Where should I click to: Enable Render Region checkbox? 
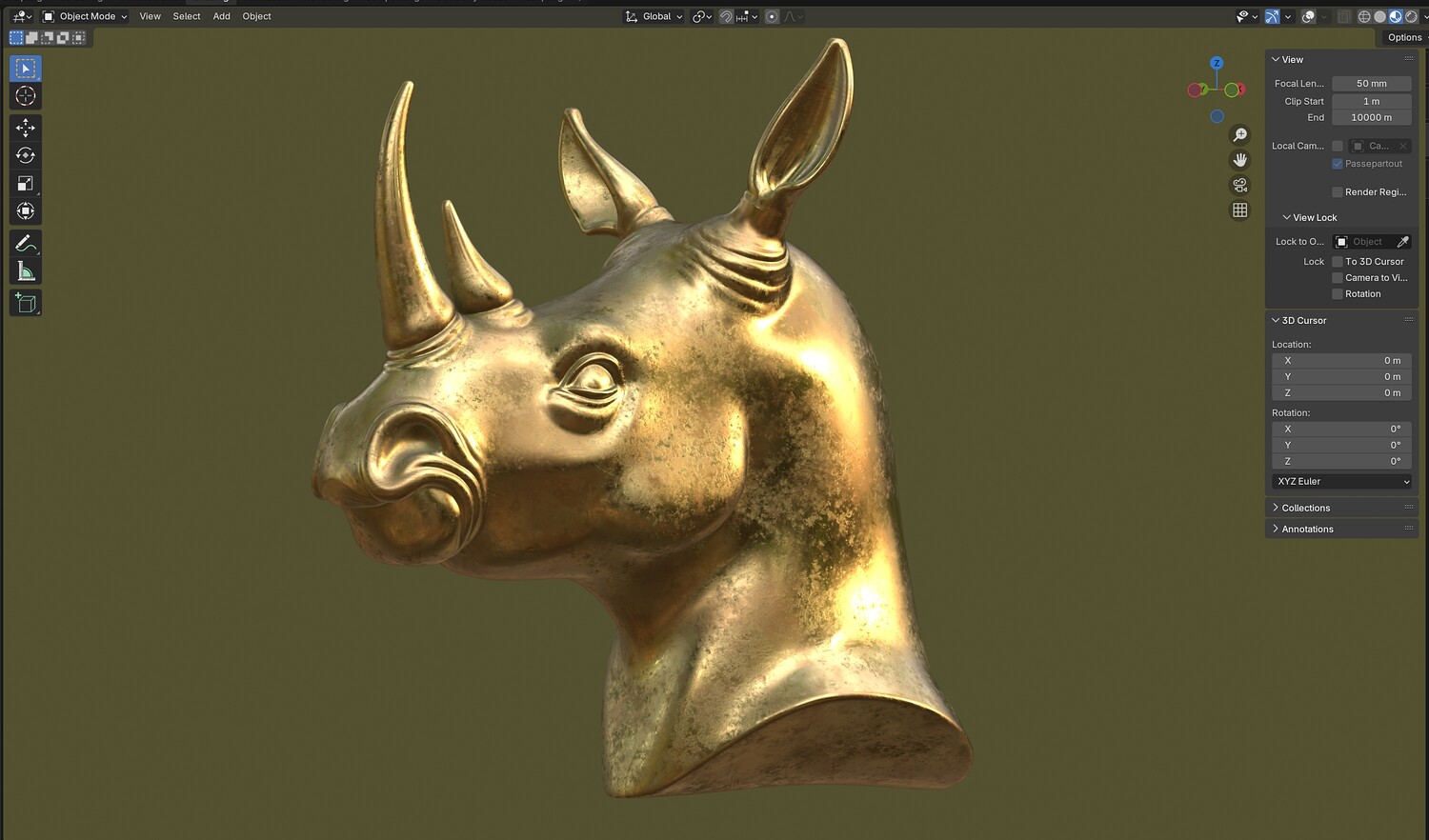point(1338,192)
